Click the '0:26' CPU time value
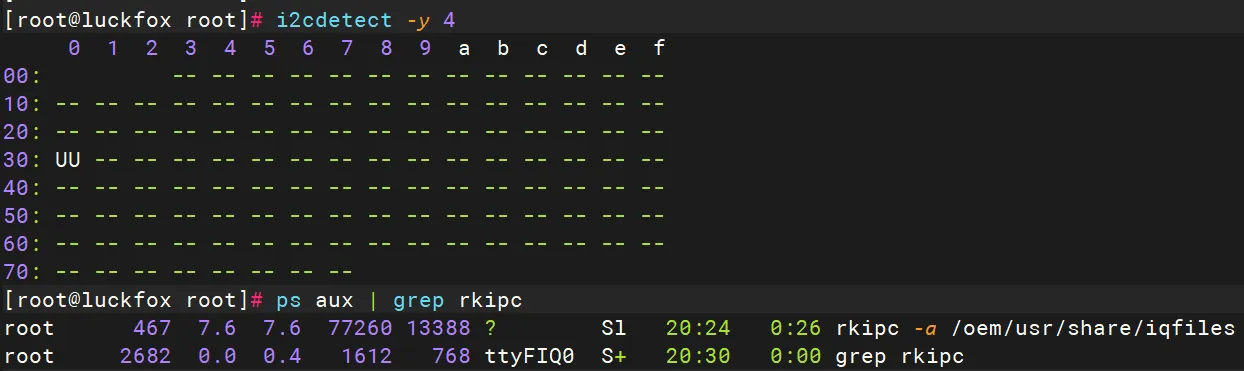1244x371 pixels. [796, 327]
